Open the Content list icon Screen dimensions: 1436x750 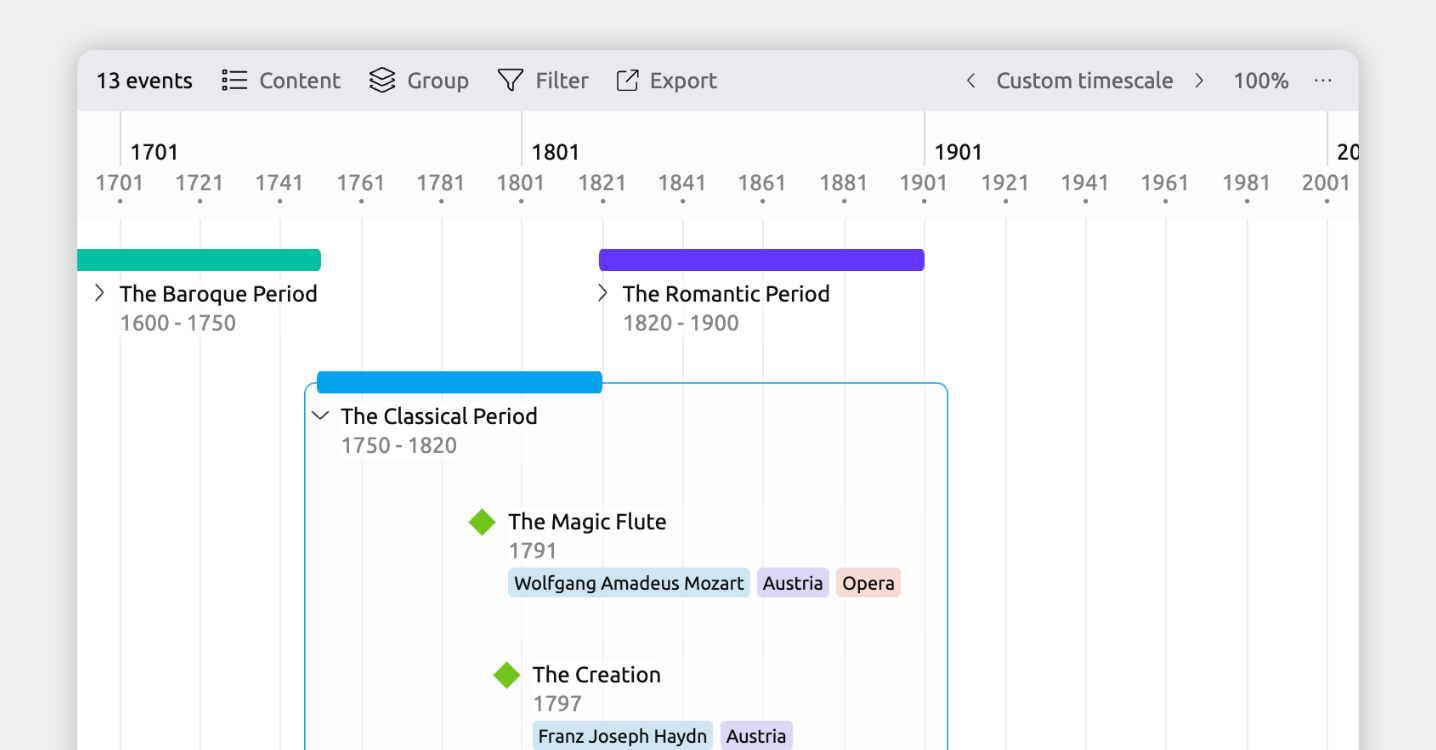point(234,81)
